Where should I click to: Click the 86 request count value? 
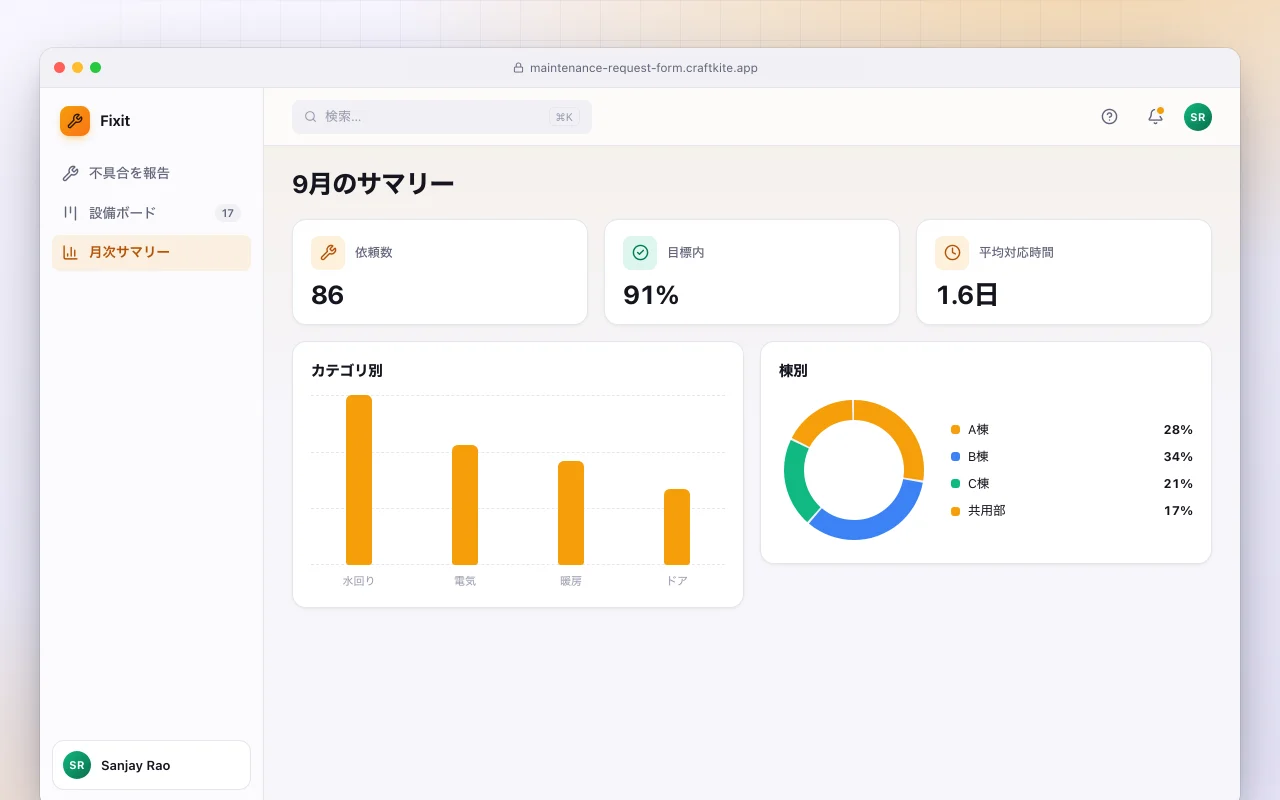pos(327,295)
